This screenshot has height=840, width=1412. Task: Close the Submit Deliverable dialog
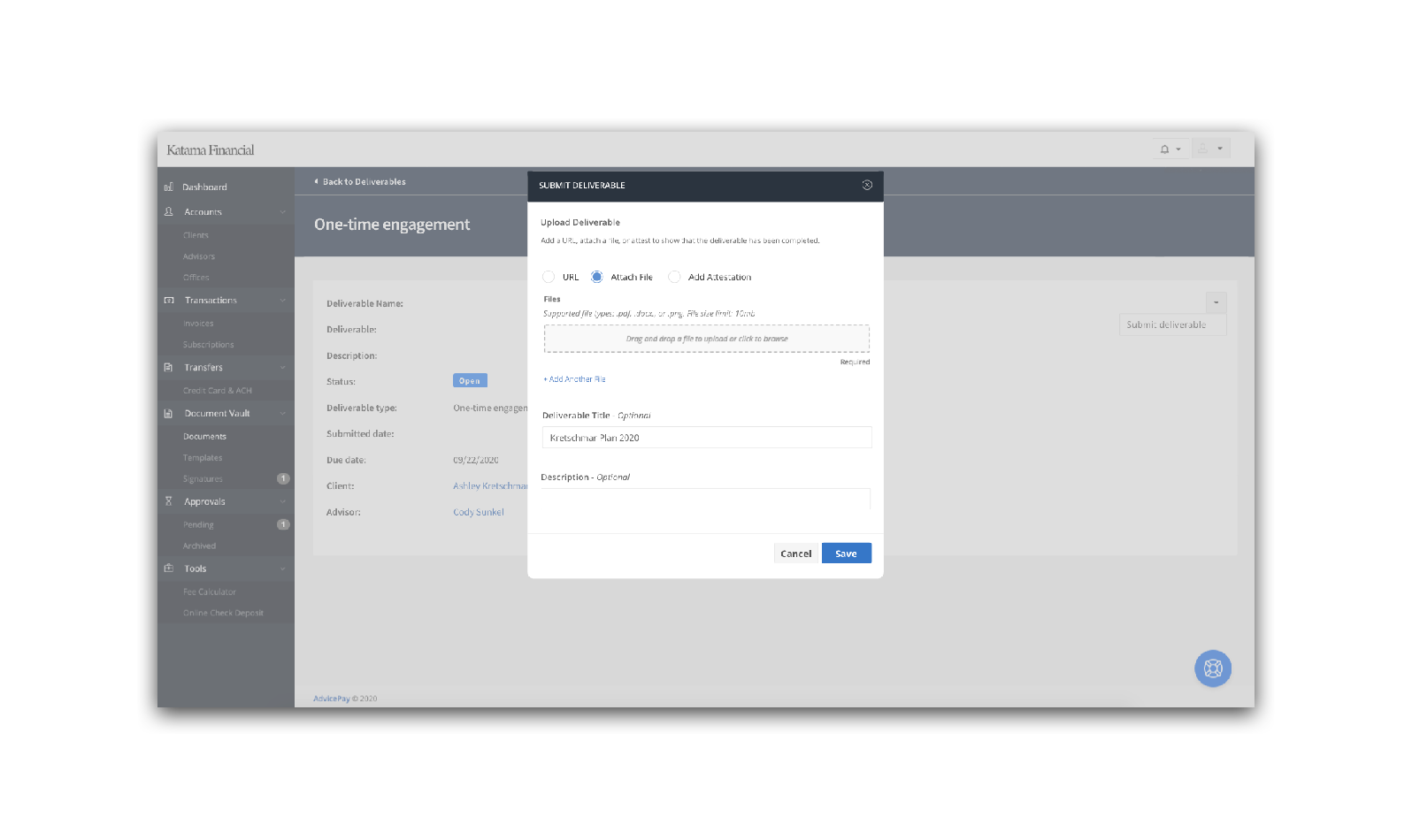867,185
